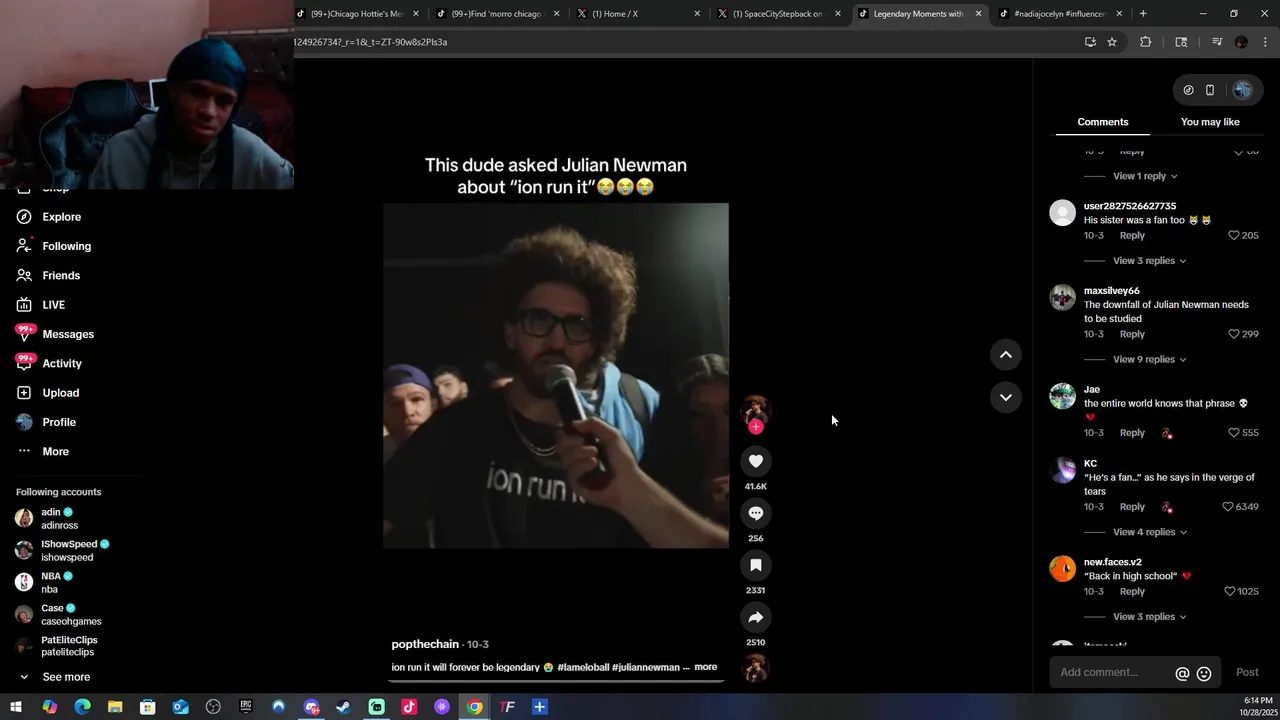Go to the previous video
Screen dimensions: 1280x720
coord(1006,354)
